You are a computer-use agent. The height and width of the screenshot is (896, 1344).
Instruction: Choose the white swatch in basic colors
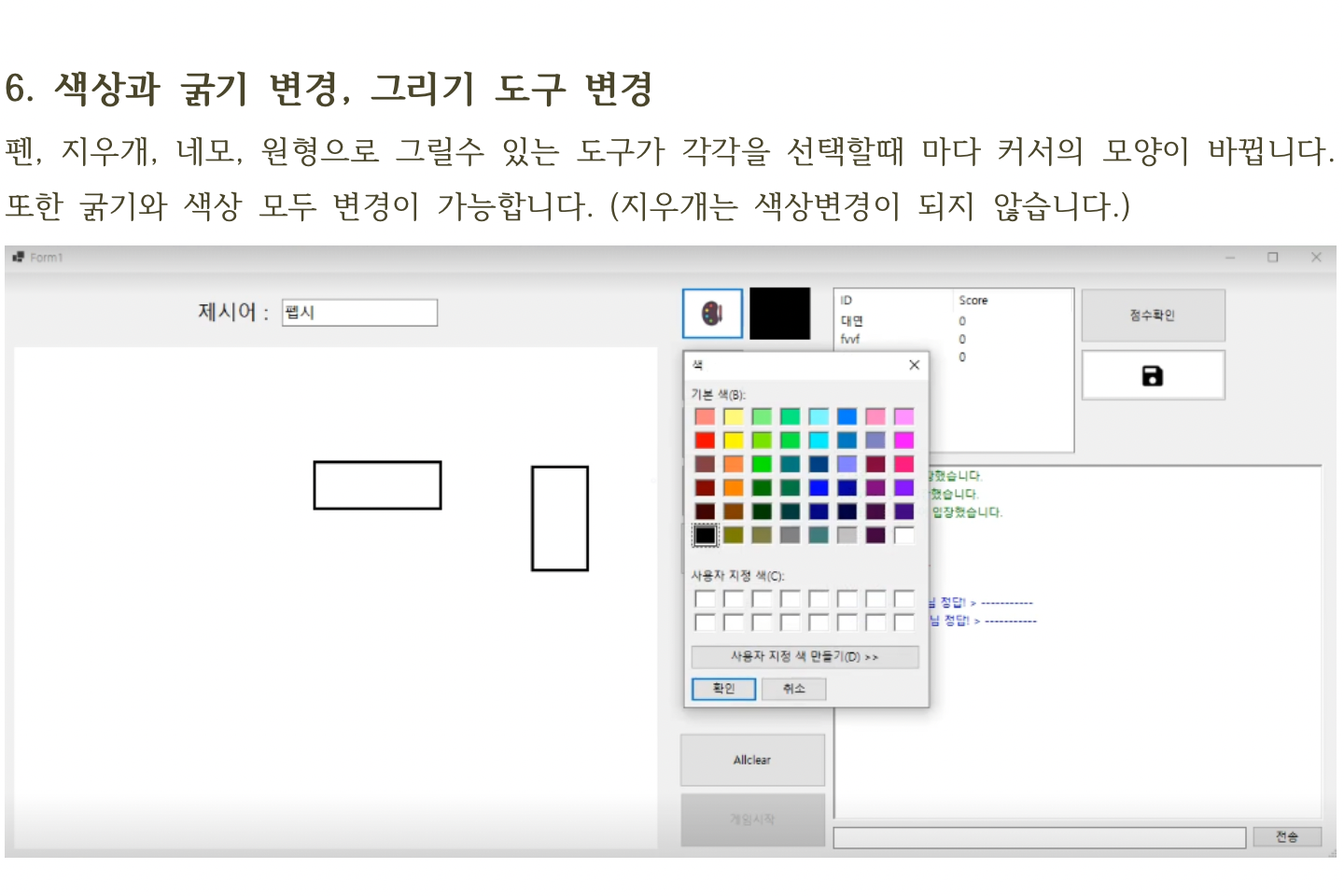[x=903, y=536]
